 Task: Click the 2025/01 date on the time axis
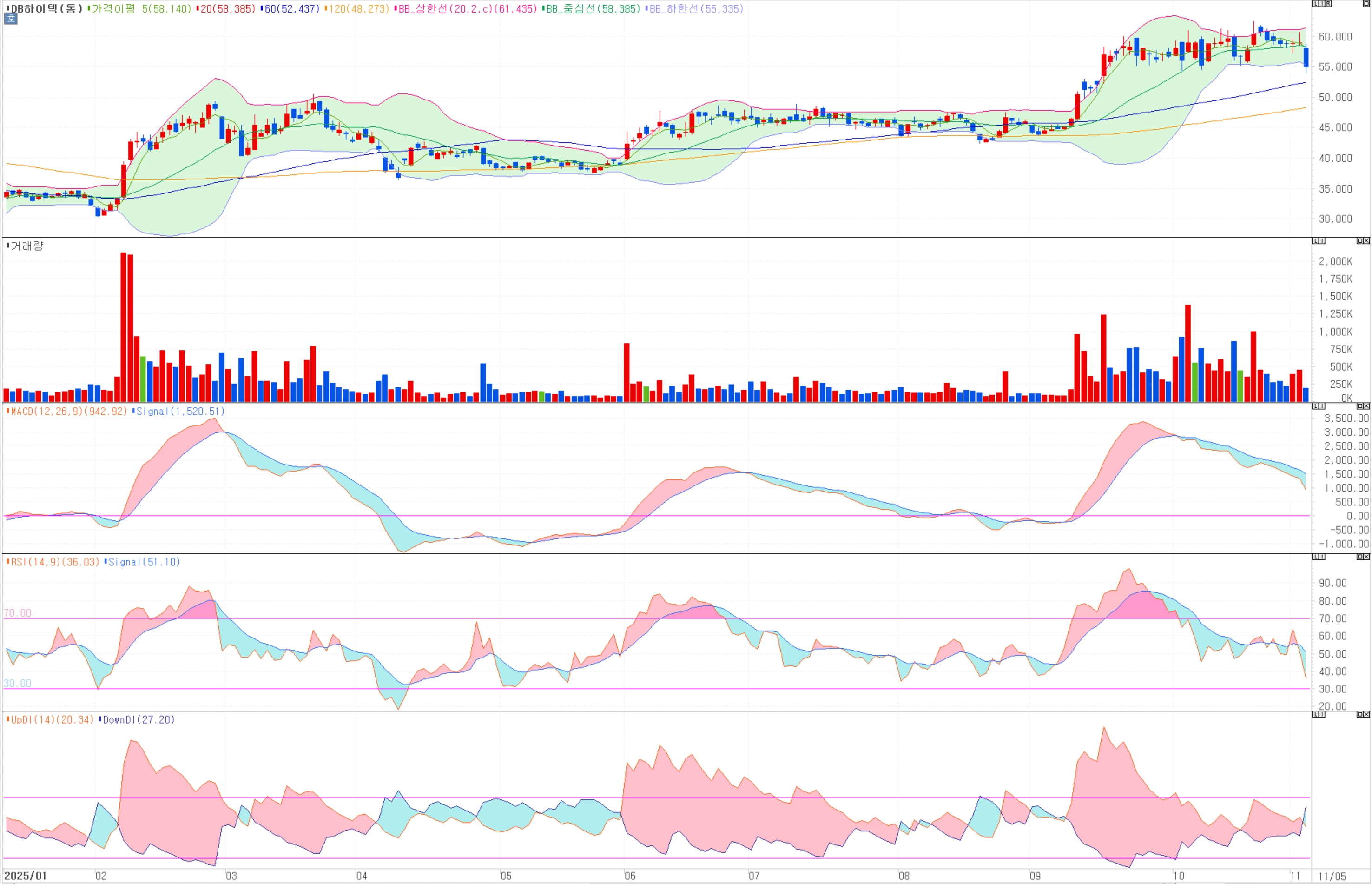25,876
